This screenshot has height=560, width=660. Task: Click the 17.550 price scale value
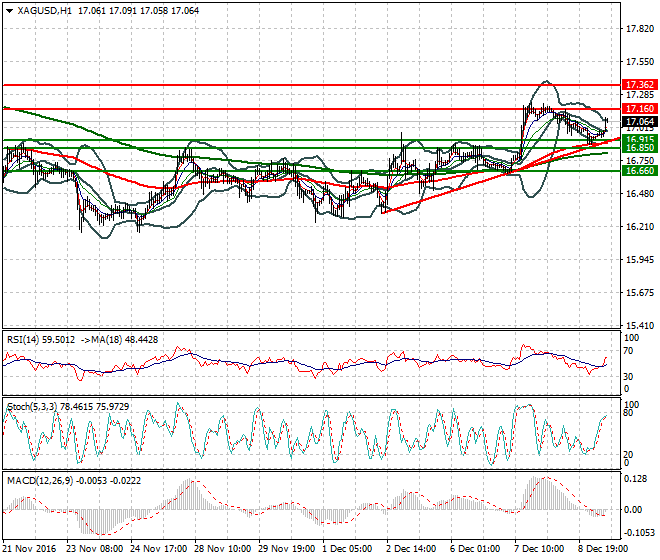click(x=640, y=61)
